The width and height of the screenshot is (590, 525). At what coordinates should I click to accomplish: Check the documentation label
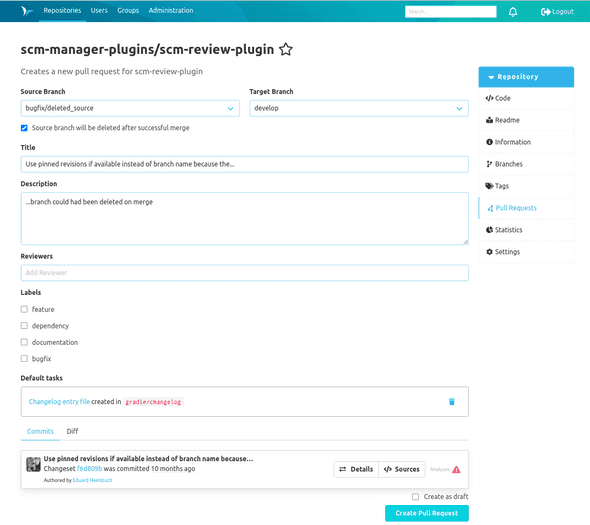point(24,342)
